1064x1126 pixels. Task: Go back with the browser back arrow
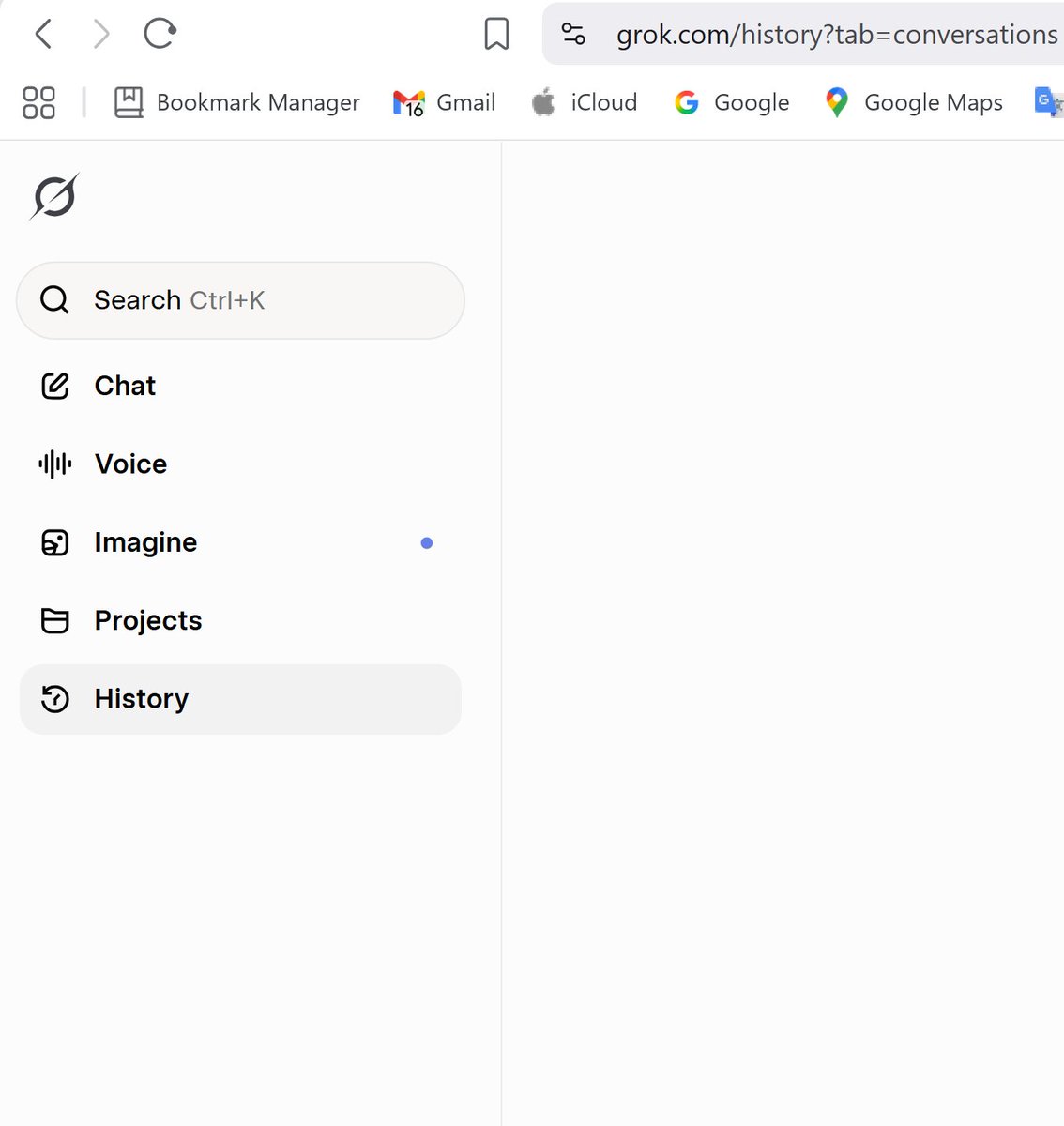[x=43, y=35]
